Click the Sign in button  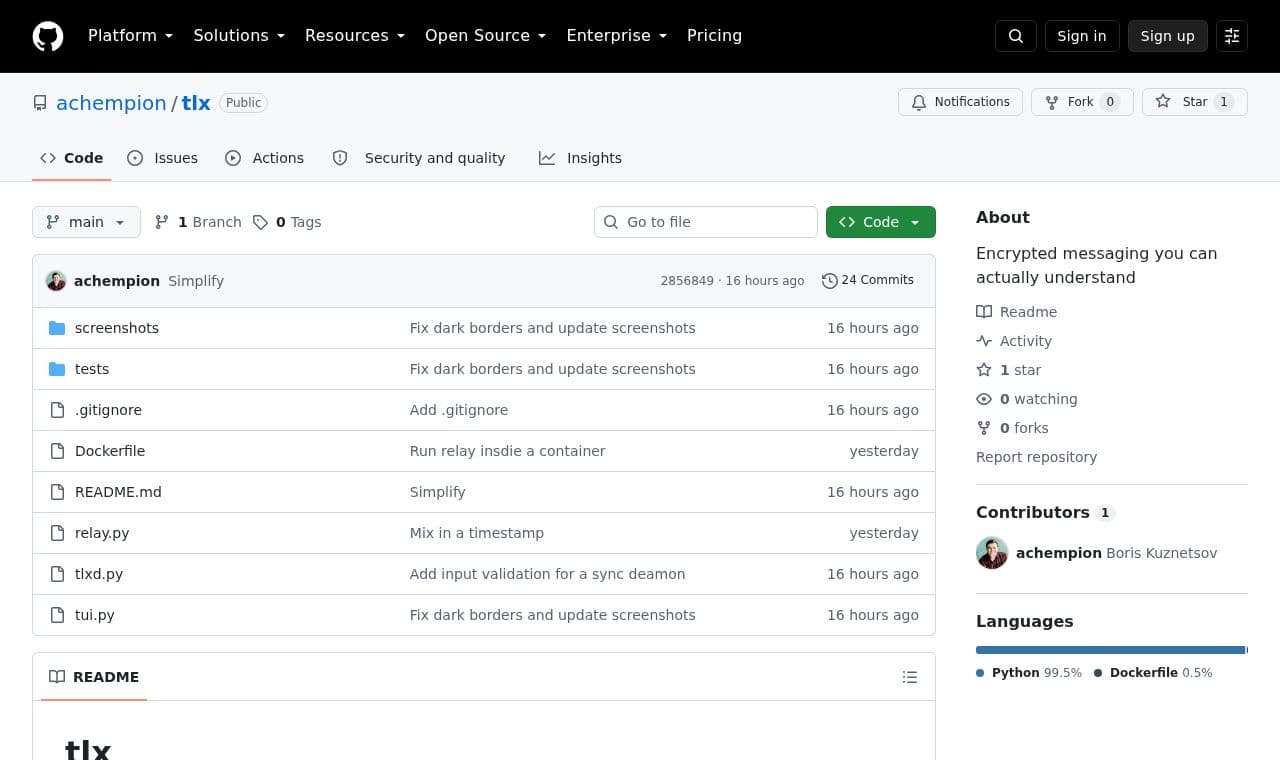click(1082, 36)
